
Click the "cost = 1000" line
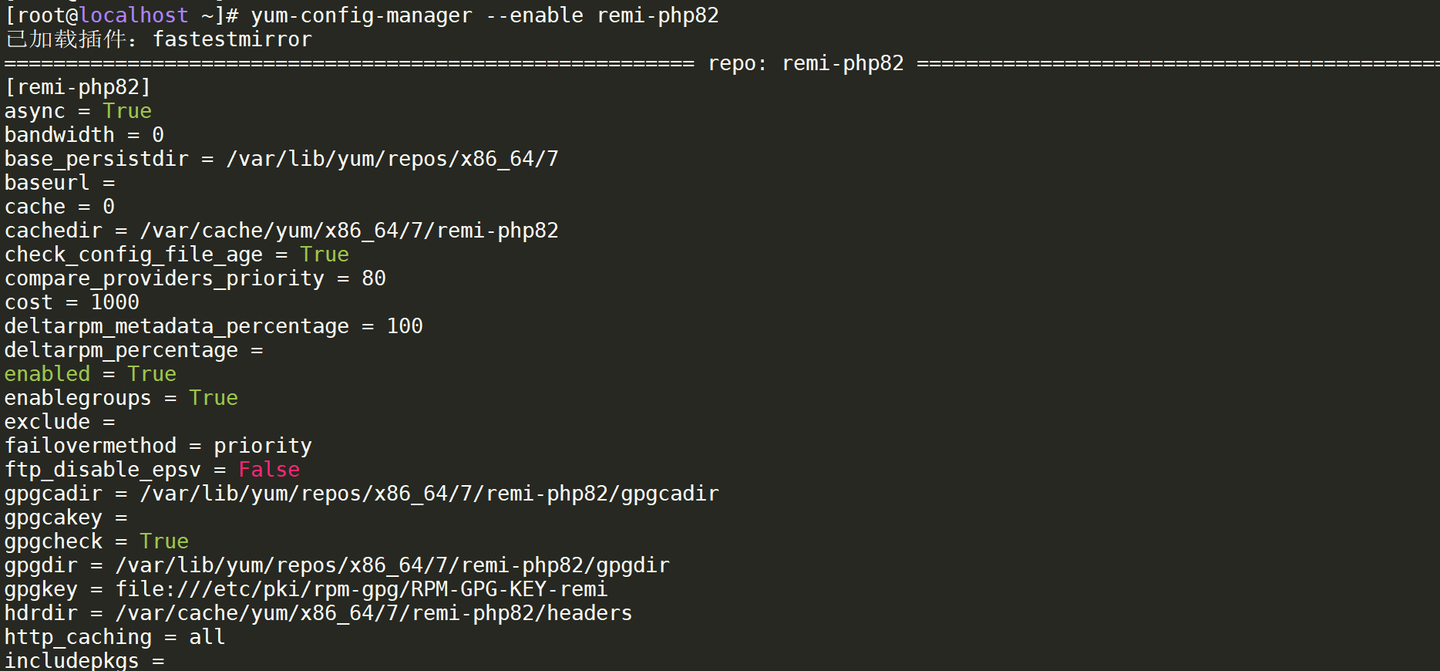(72, 302)
